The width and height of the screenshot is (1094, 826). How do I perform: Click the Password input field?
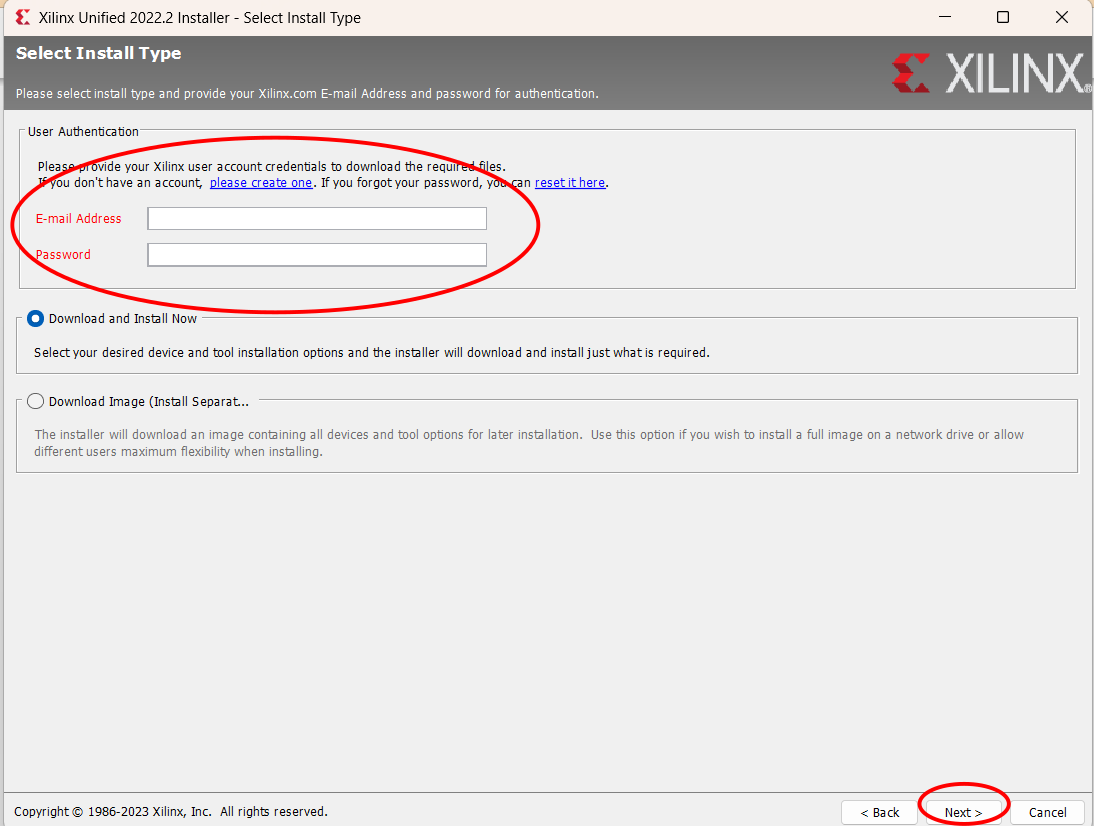(316, 254)
